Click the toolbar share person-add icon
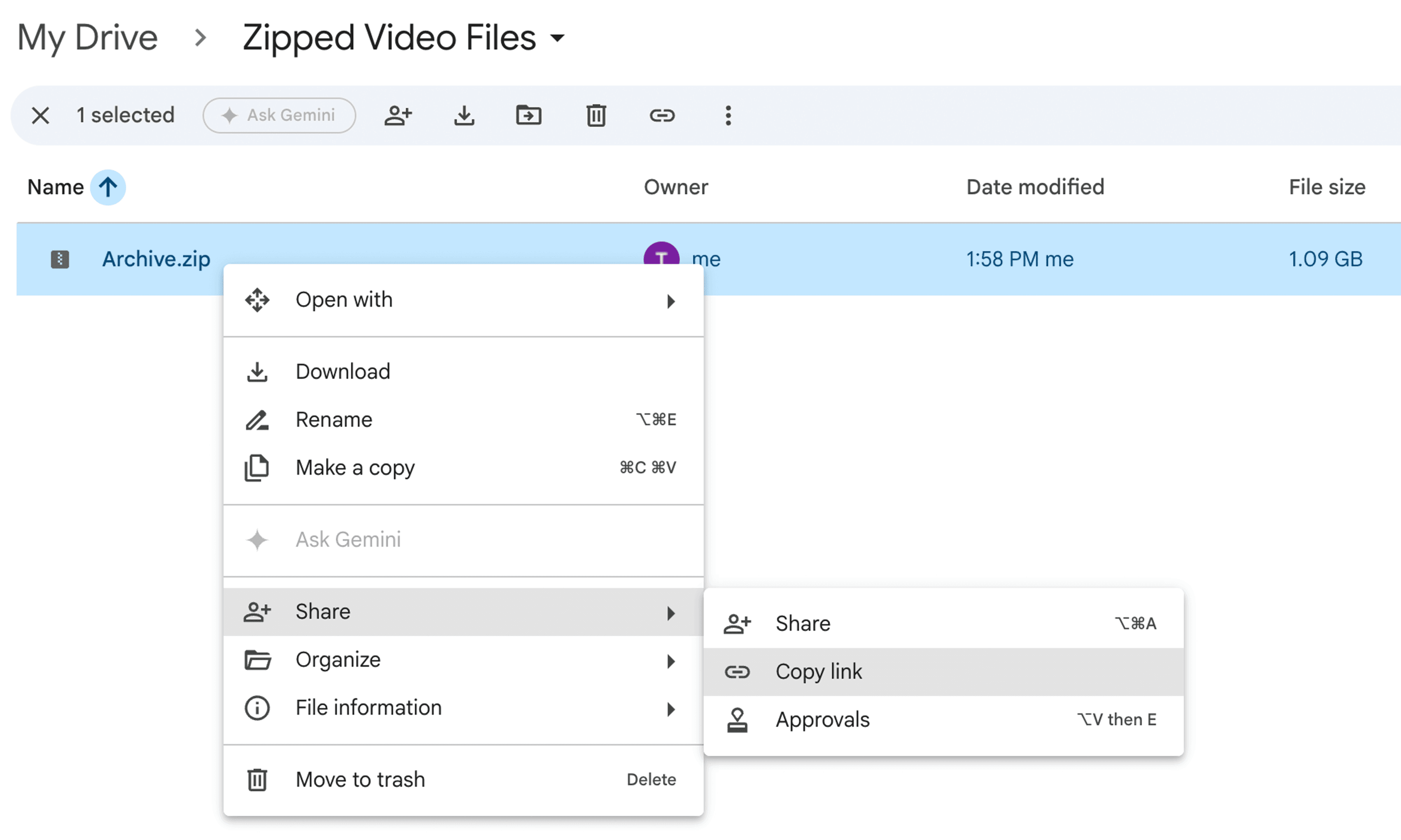The width and height of the screenshot is (1401, 840). [398, 115]
